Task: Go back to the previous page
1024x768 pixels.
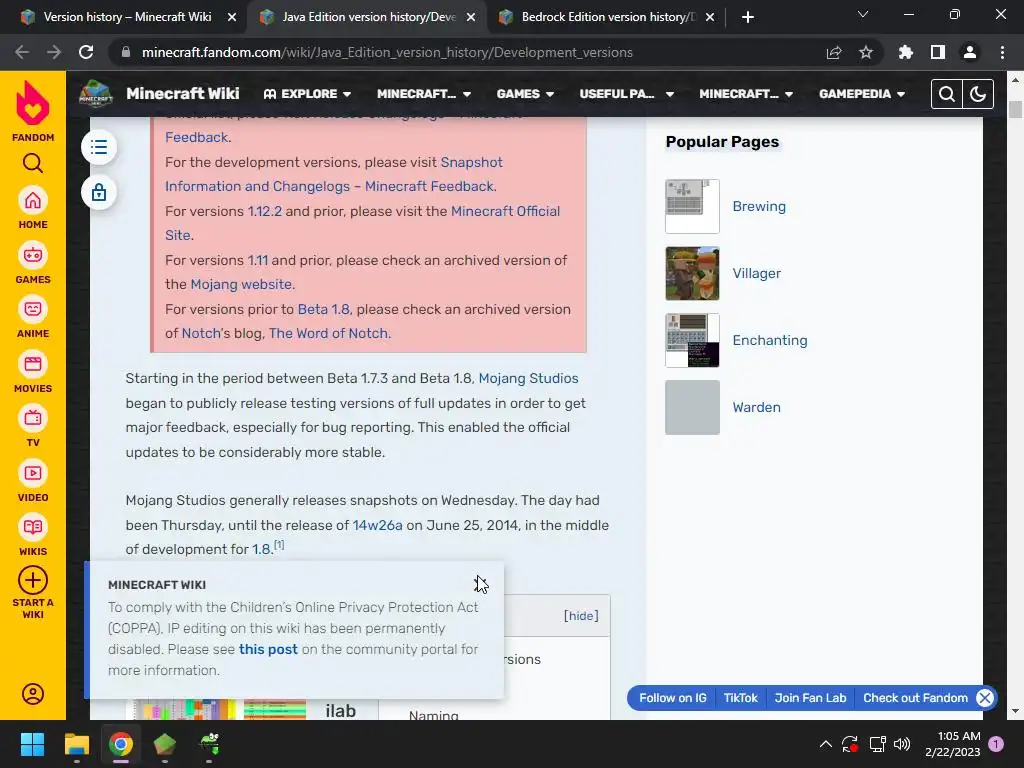Action: tap(22, 52)
